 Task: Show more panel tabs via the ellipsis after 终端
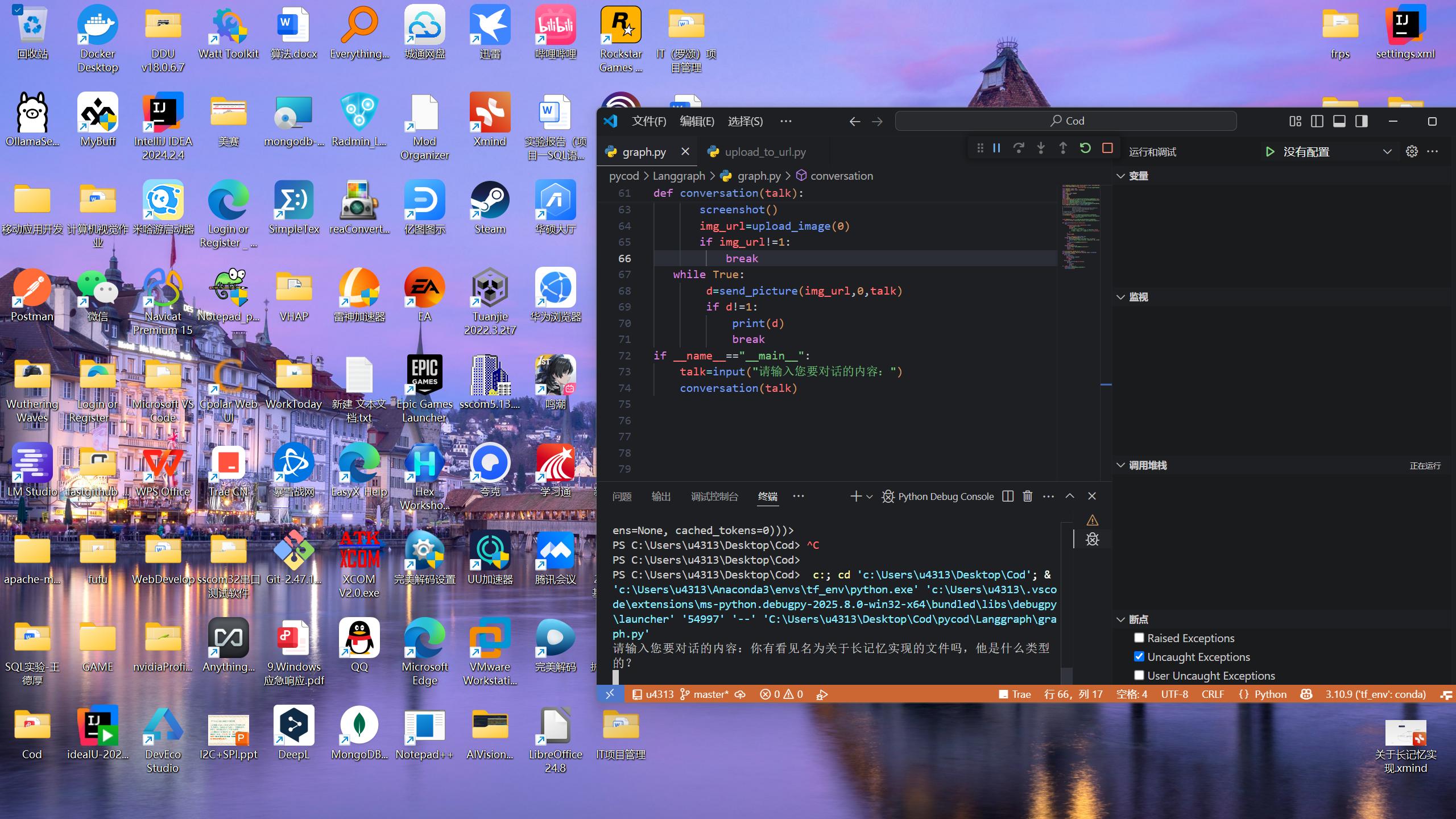click(x=799, y=496)
